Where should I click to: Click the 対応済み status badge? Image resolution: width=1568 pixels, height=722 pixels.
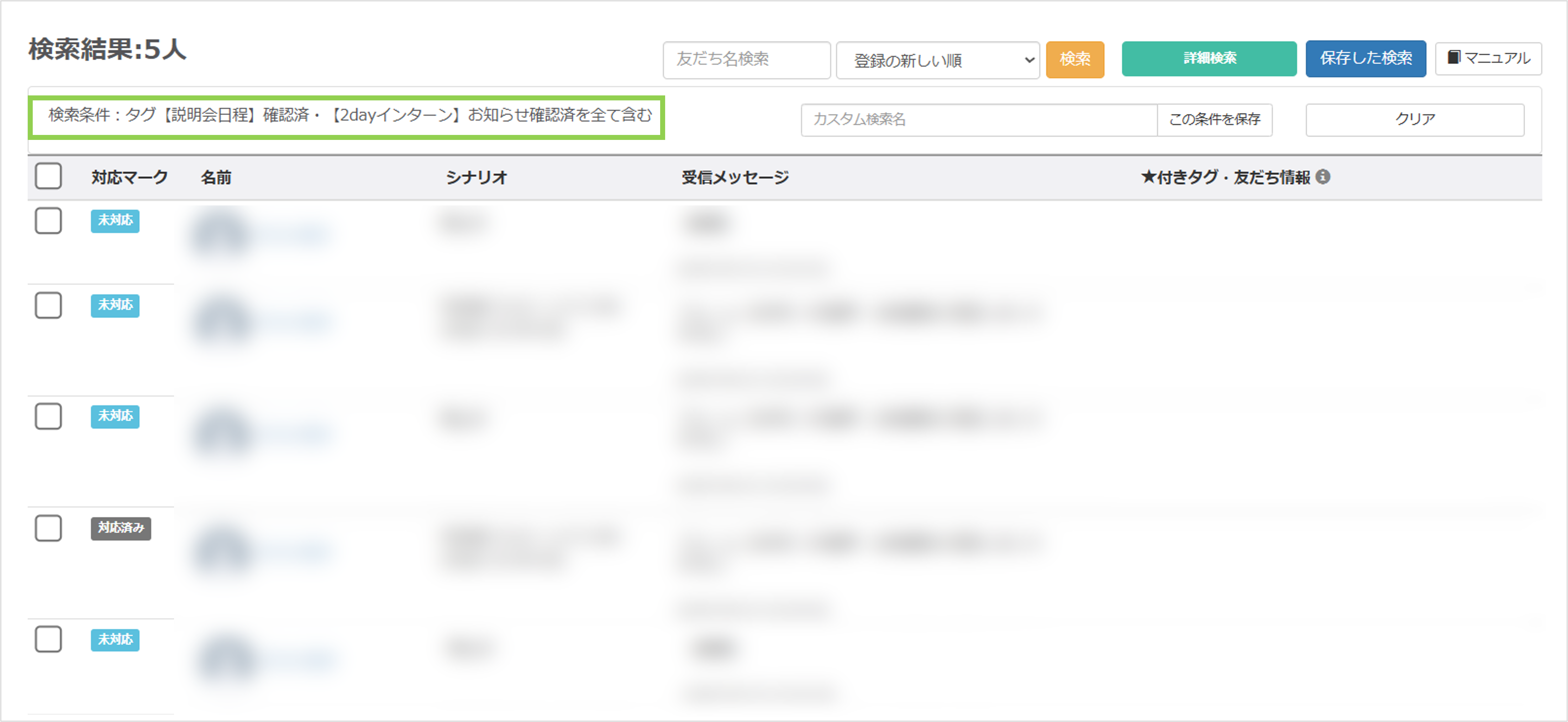121,528
